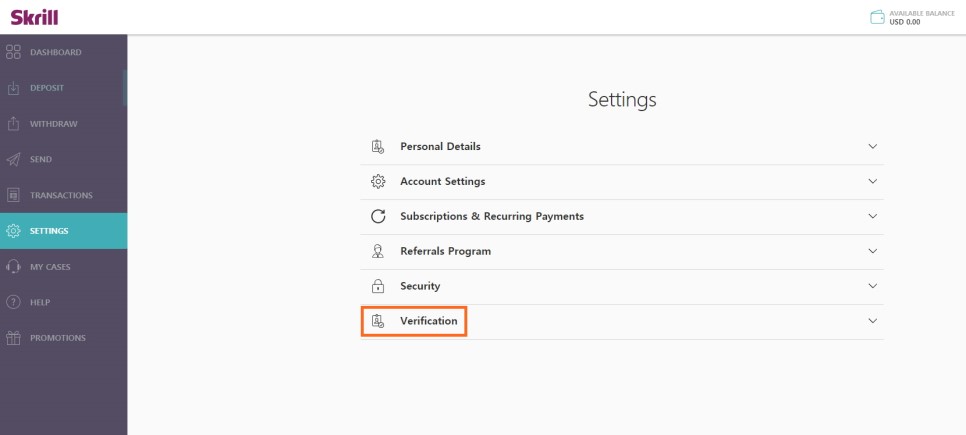Click the My Cases headset icon

click(x=14, y=267)
